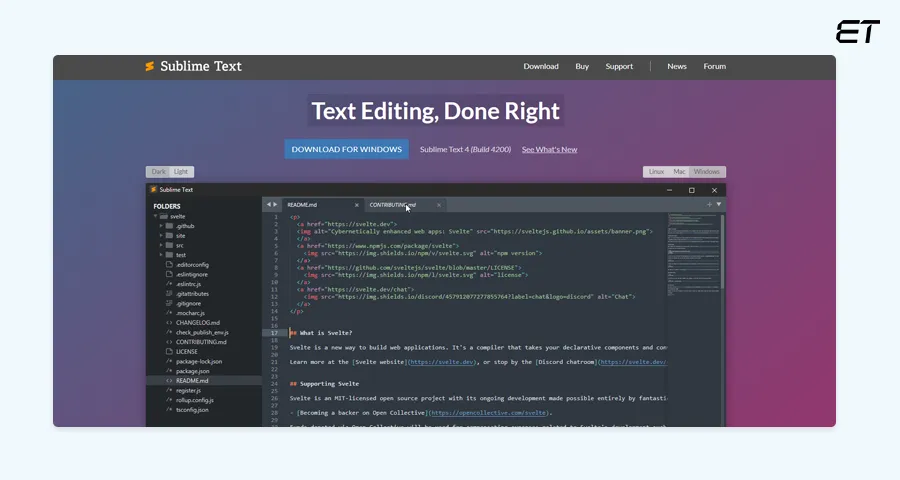Click the https://svelte.dev link on line 21
Image resolution: width=900 pixels, height=480 pixels.
[x=442, y=362]
